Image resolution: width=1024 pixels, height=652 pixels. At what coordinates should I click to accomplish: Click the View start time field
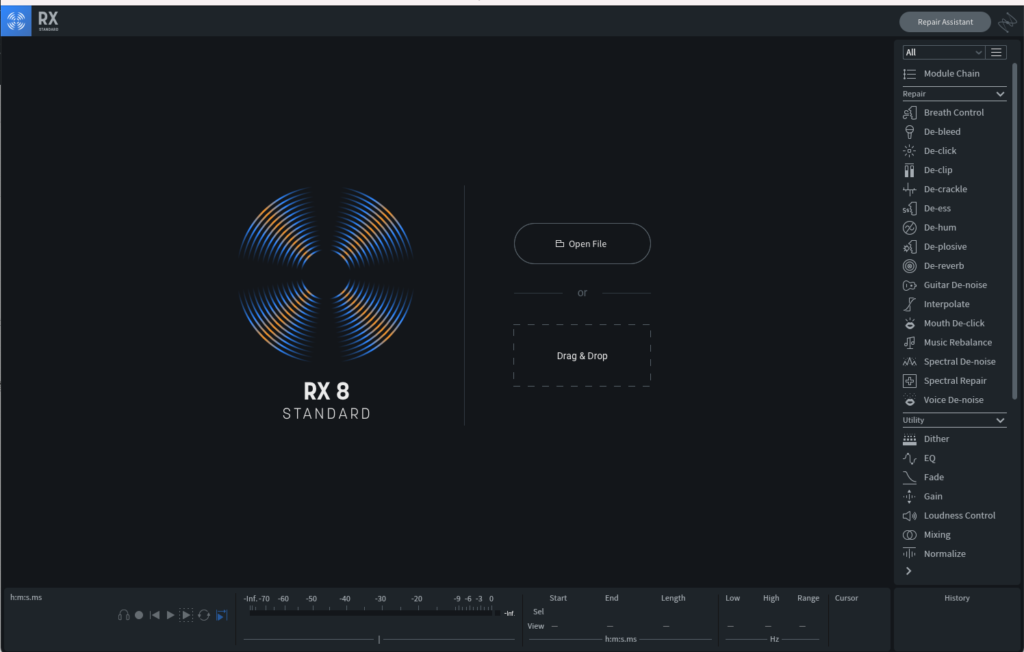[x=555, y=627]
